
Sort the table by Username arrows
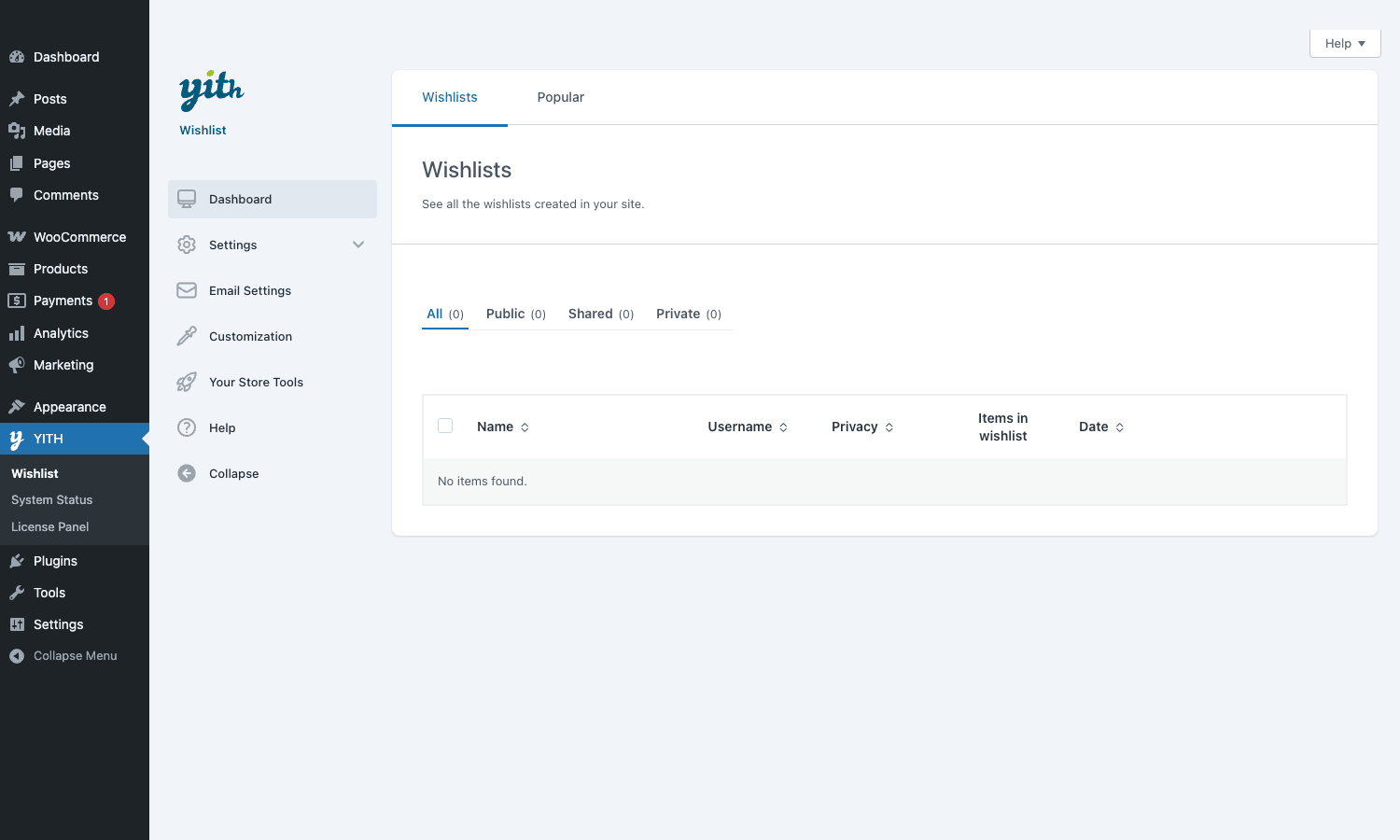pos(783,427)
